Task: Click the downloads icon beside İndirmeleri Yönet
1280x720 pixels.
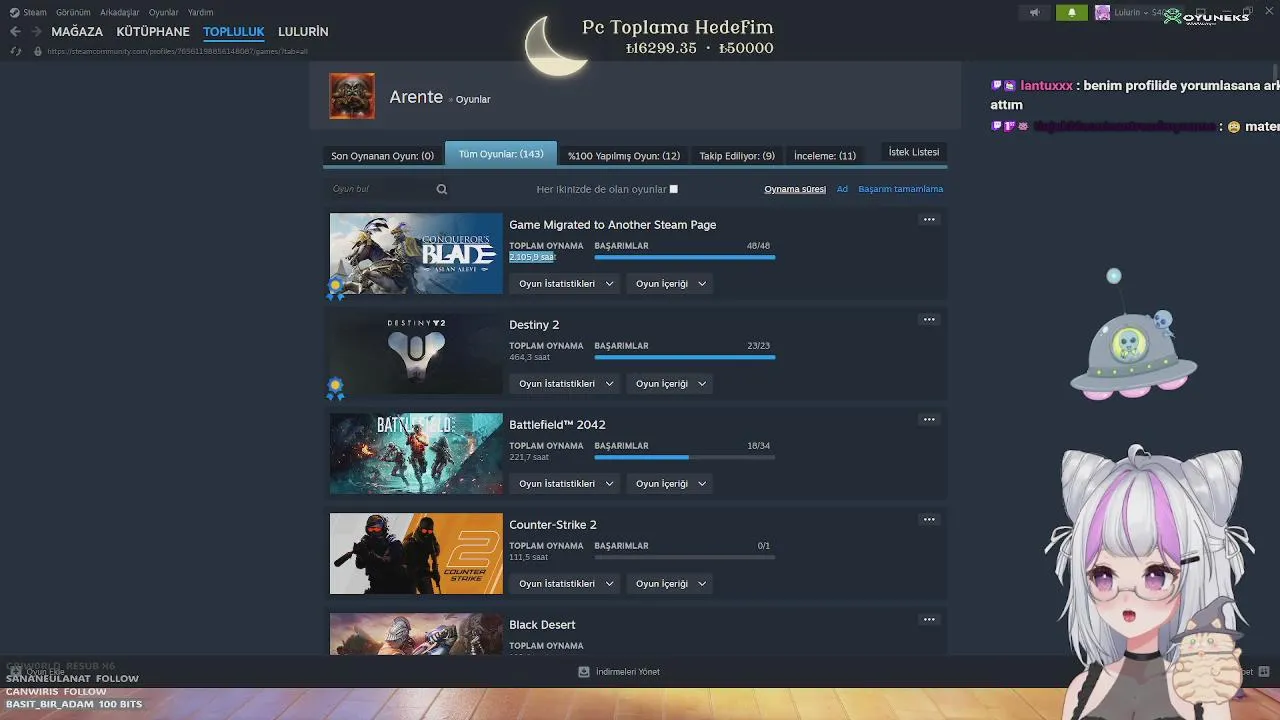Action: coord(584,672)
